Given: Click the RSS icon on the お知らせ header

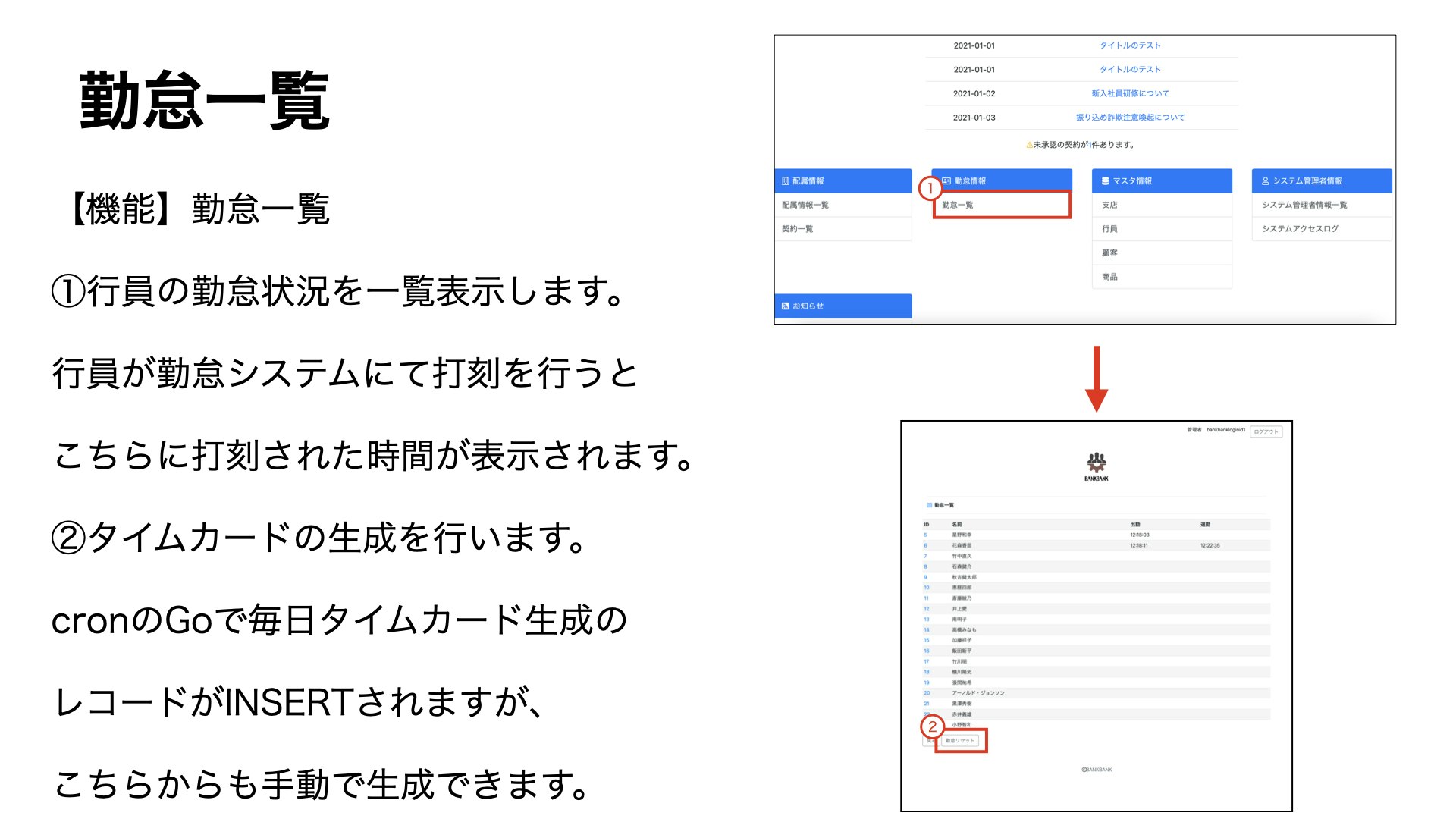Looking at the screenshot, I should click(784, 306).
